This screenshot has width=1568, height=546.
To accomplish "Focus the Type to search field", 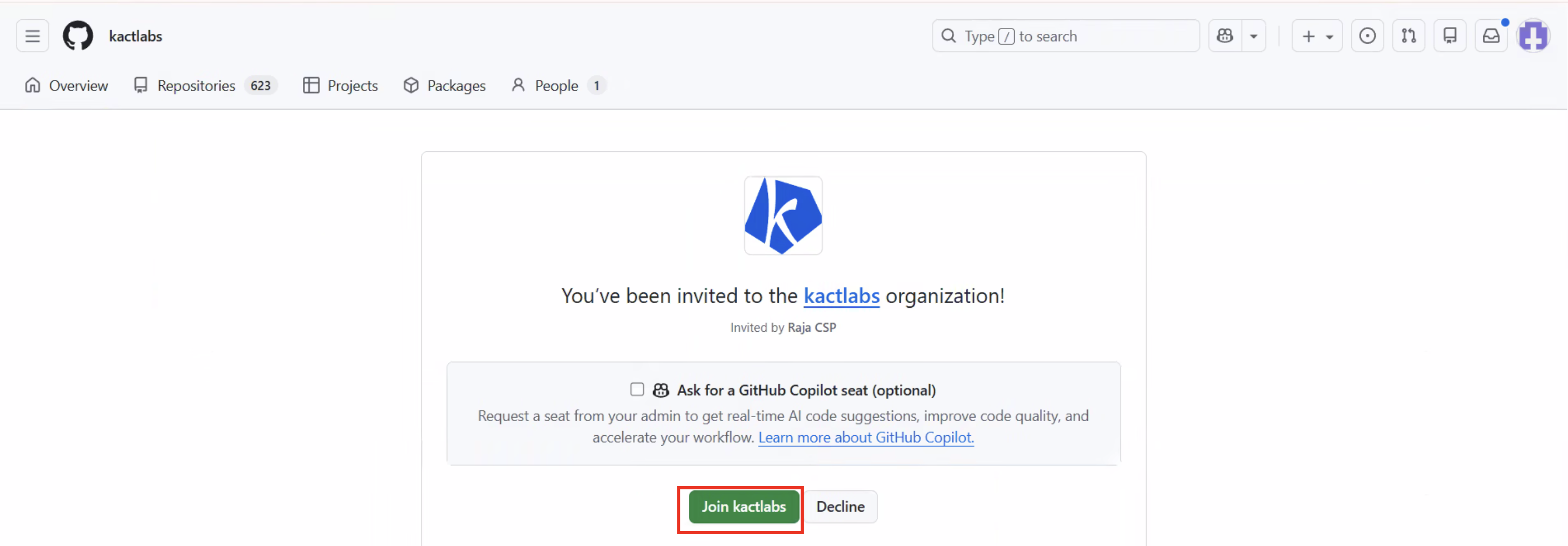I will (x=1065, y=36).
